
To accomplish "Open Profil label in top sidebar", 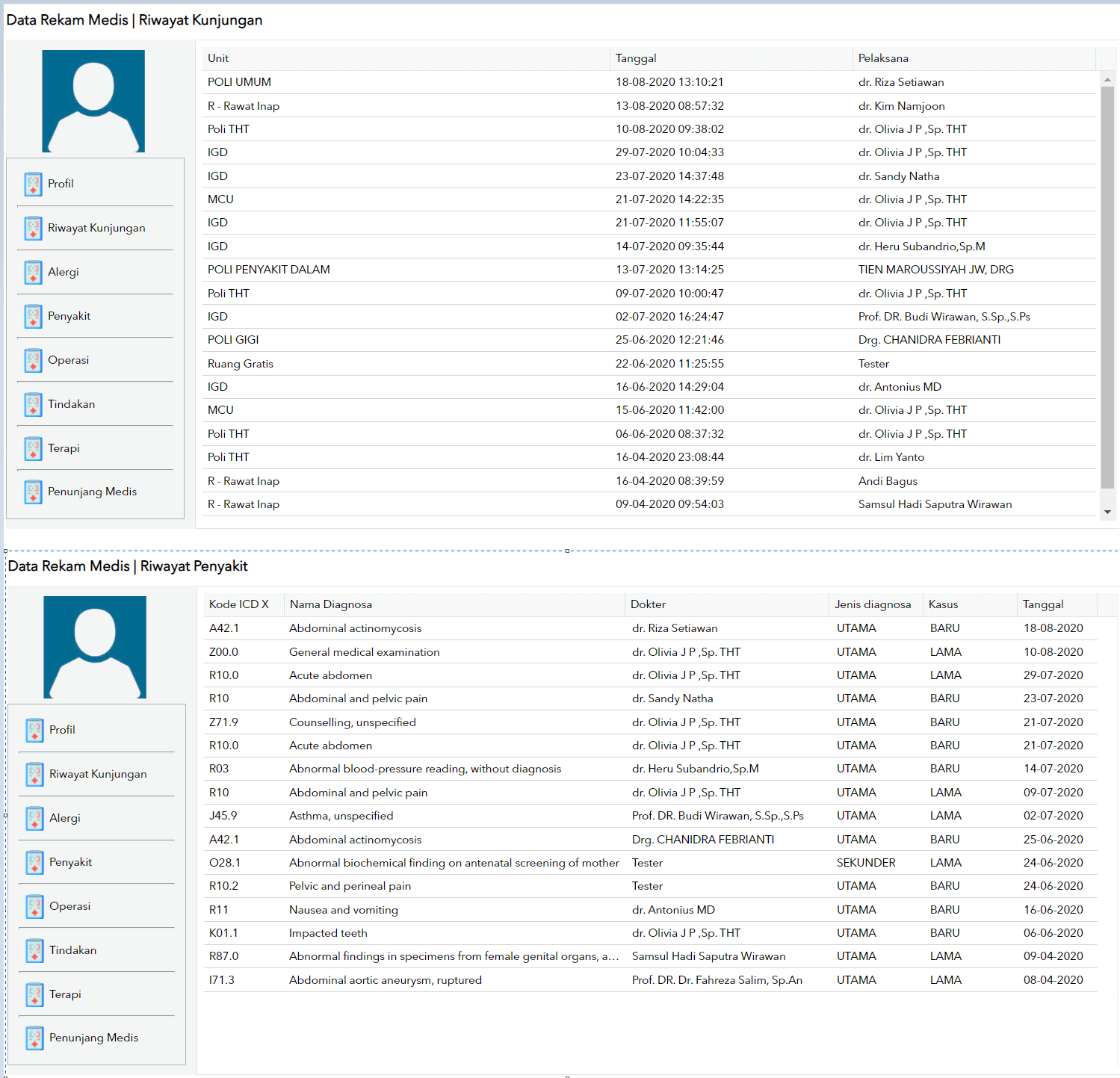I will [x=61, y=184].
